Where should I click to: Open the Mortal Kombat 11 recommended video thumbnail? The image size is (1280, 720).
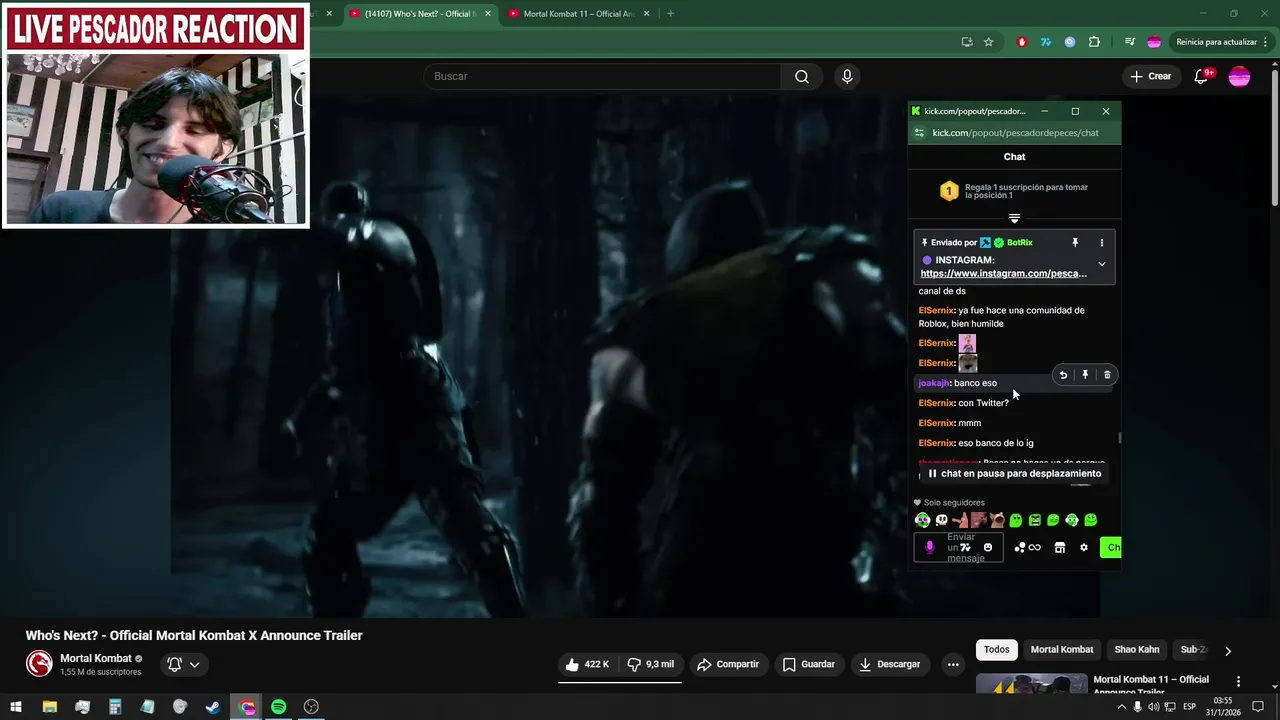pos(1031,685)
